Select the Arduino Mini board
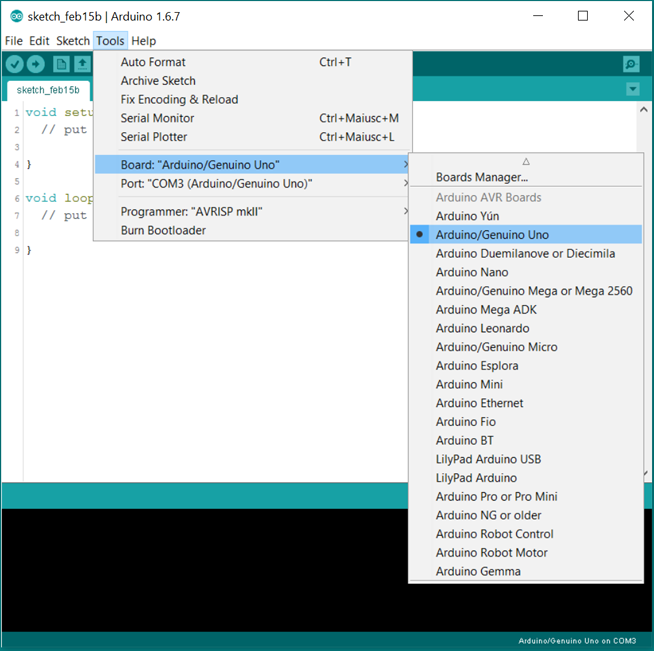 point(526,385)
